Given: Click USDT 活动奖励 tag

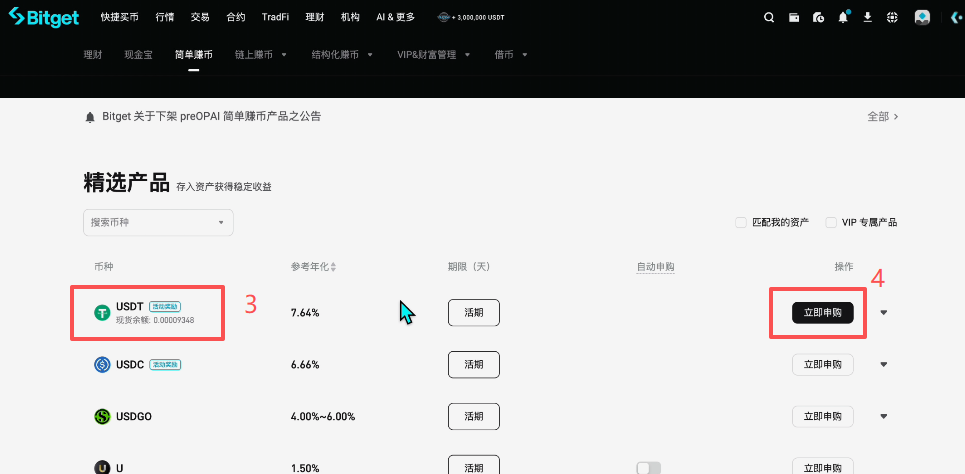Looking at the screenshot, I should coord(165,306).
